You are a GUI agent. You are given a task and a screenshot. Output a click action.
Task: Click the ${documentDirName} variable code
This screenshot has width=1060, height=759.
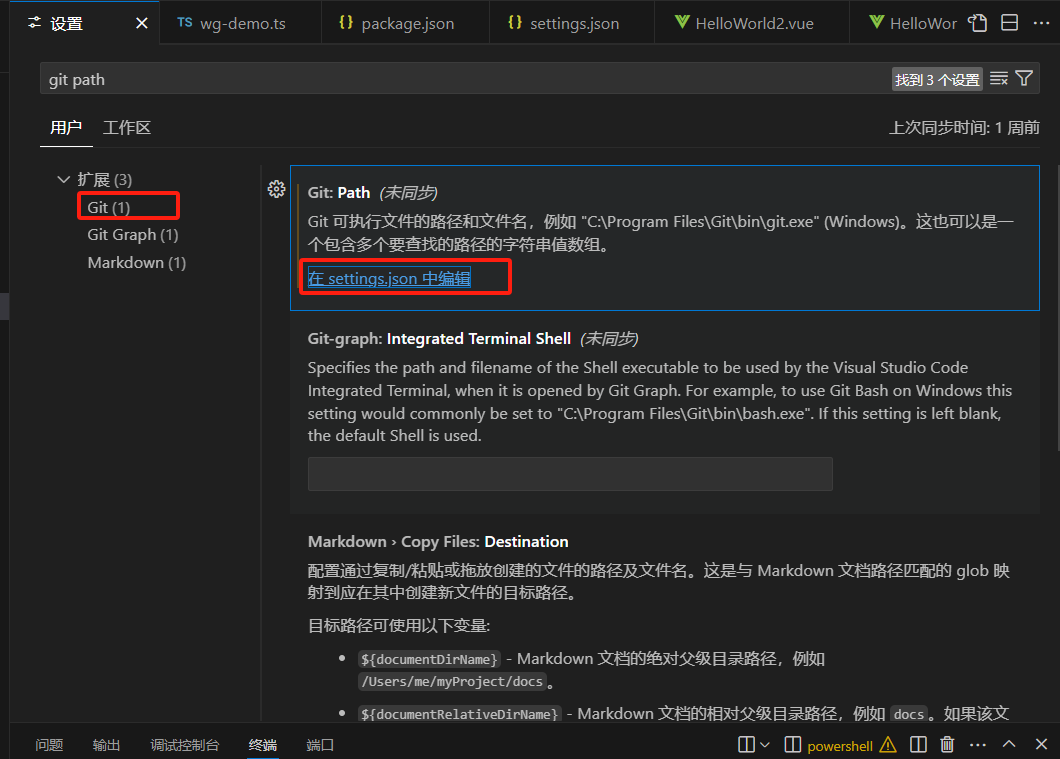point(429,659)
